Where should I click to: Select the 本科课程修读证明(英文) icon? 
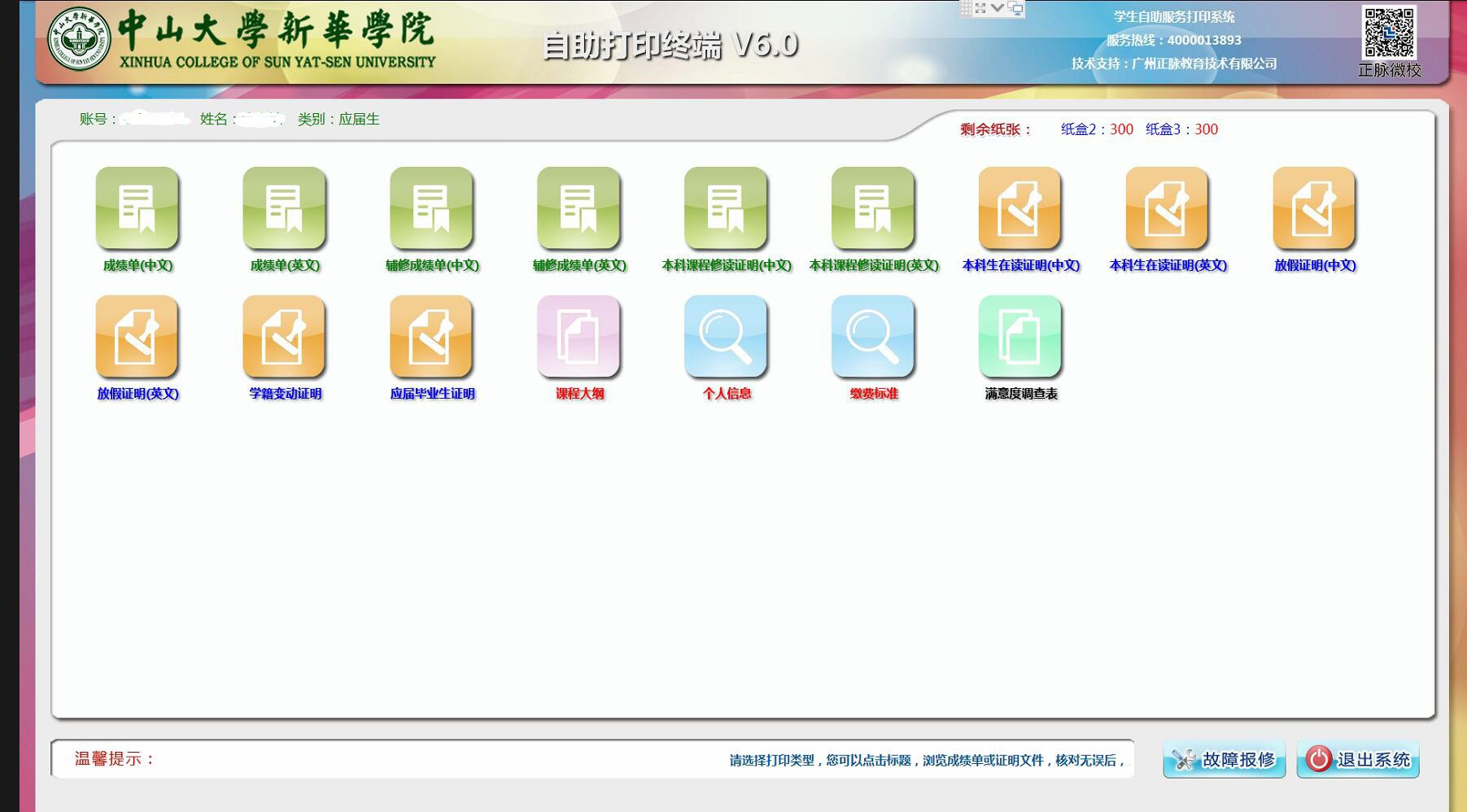point(873,208)
